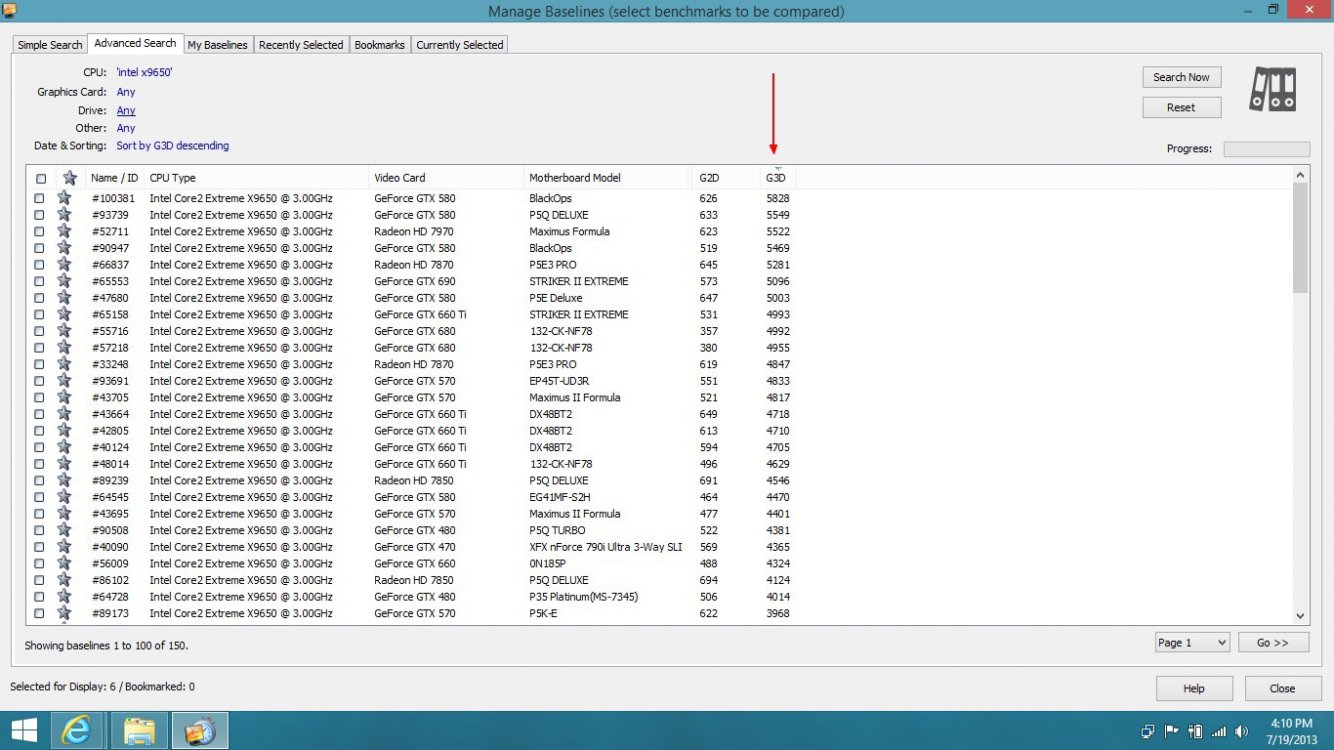Screen dimensions: 1334x750
Task: Click the baseline binders icon
Action: [x=1273, y=89]
